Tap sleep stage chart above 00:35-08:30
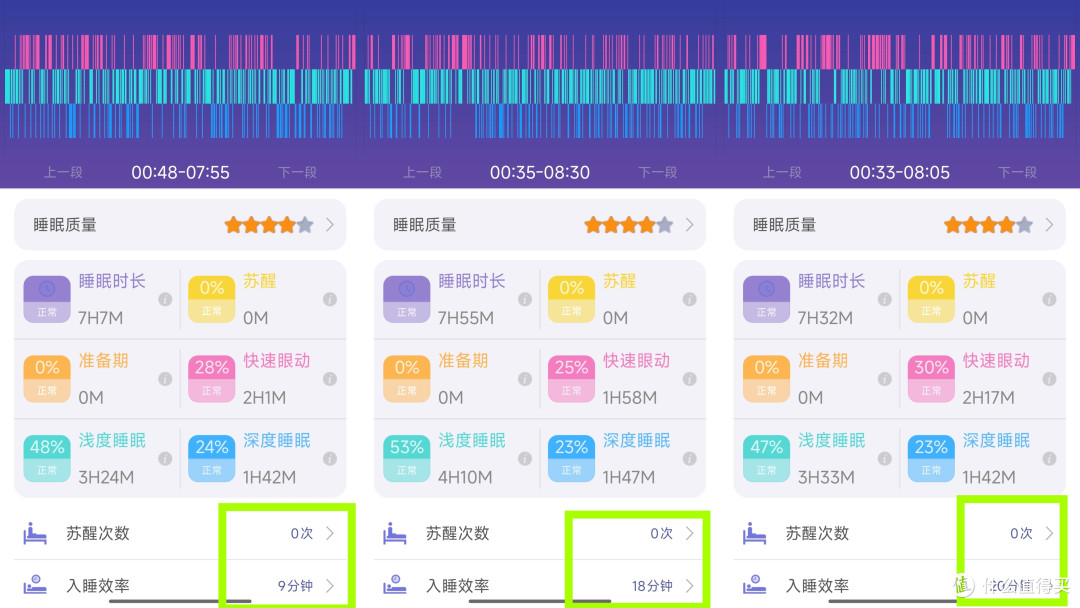The image size is (1080, 608). tap(540, 86)
